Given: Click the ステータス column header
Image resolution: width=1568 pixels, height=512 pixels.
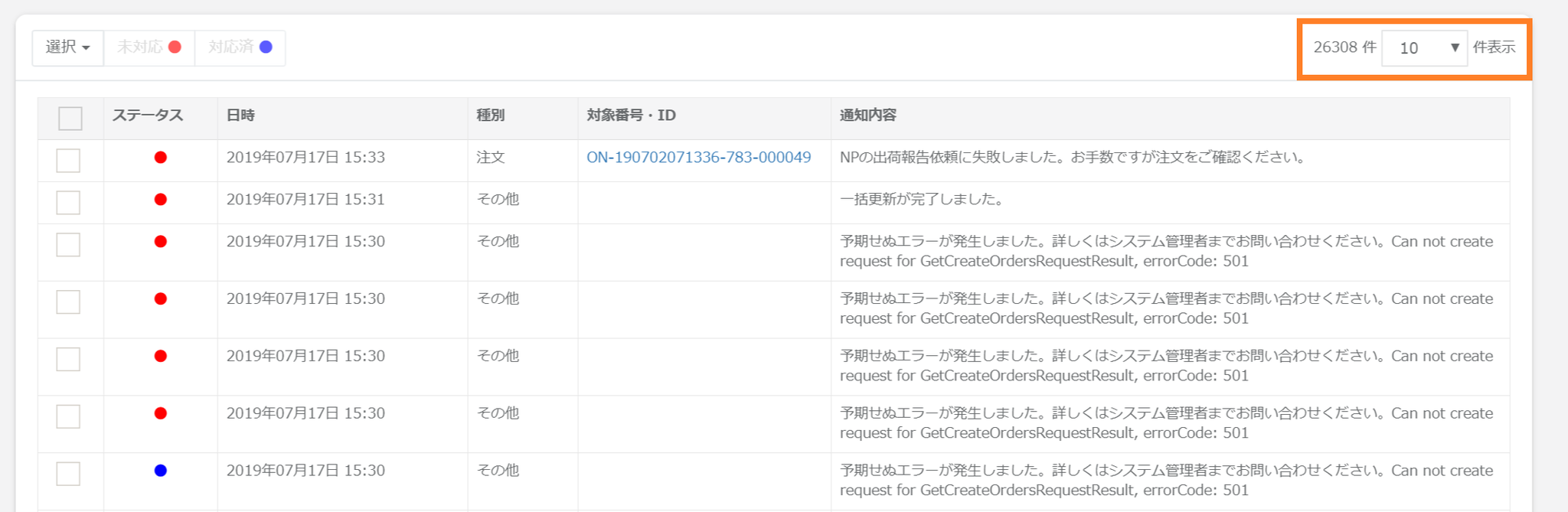Looking at the screenshot, I should pyautogui.click(x=148, y=116).
